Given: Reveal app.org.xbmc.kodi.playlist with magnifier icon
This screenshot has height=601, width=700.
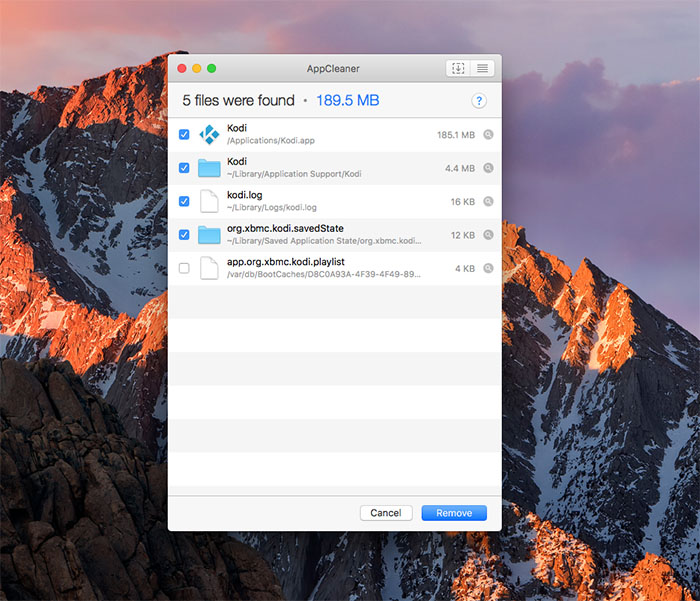Looking at the screenshot, I should tap(488, 268).
